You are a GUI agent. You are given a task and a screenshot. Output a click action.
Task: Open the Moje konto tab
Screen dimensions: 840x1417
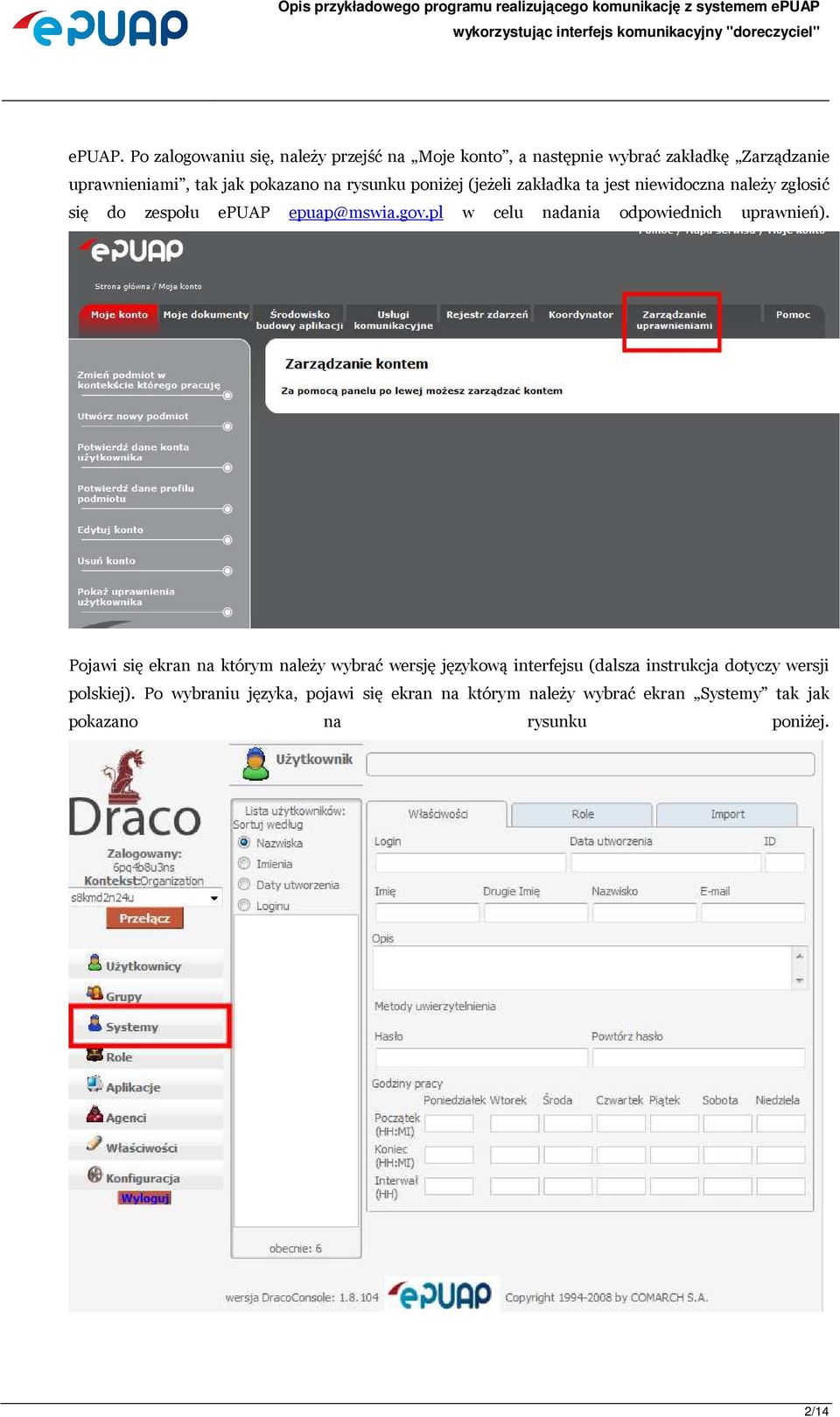click(x=119, y=315)
